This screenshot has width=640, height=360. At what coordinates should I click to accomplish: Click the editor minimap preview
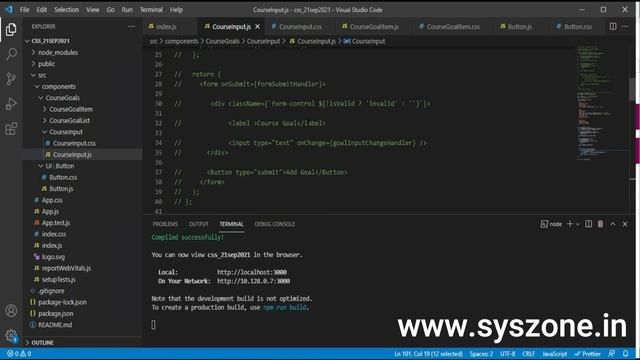[601, 102]
